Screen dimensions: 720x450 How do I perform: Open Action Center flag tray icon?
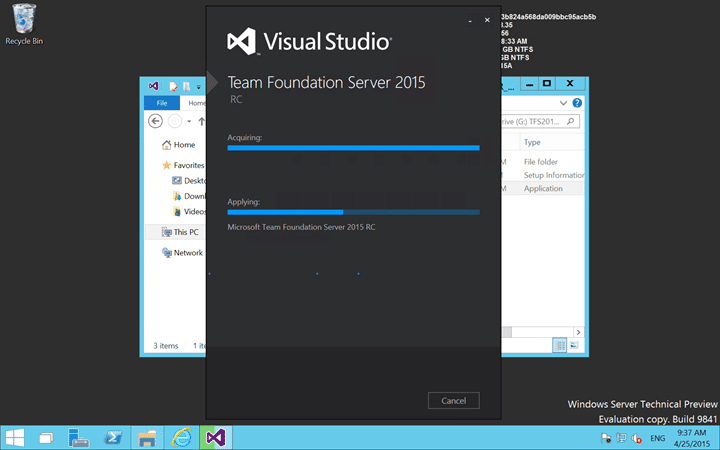click(x=606, y=438)
